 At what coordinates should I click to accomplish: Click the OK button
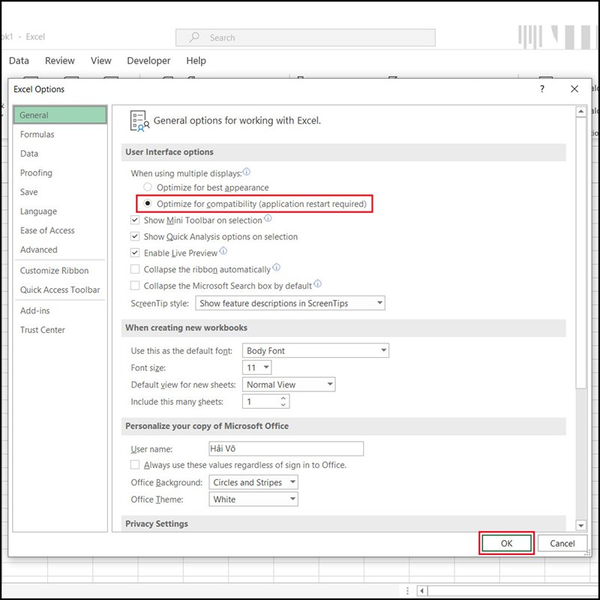click(x=506, y=543)
